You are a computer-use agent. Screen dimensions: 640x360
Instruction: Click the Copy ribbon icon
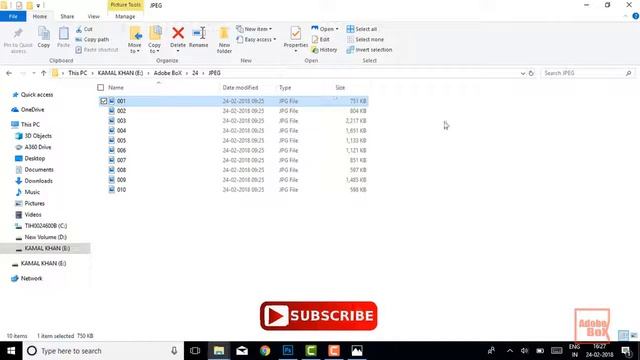pos(44,33)
